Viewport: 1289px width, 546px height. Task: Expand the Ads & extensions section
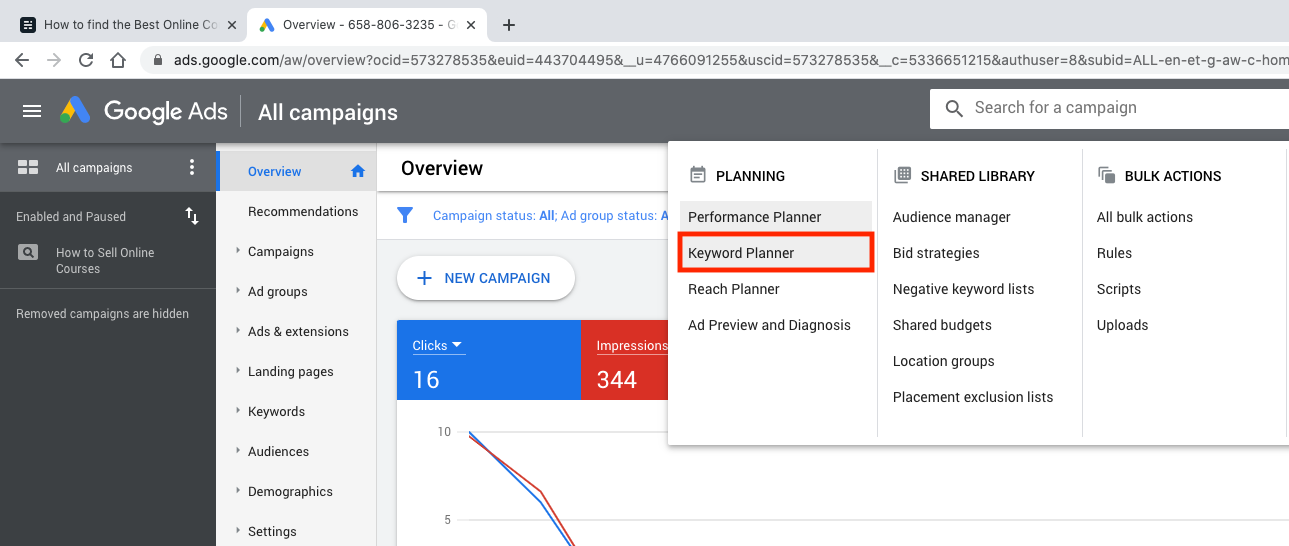pos(238,331)
